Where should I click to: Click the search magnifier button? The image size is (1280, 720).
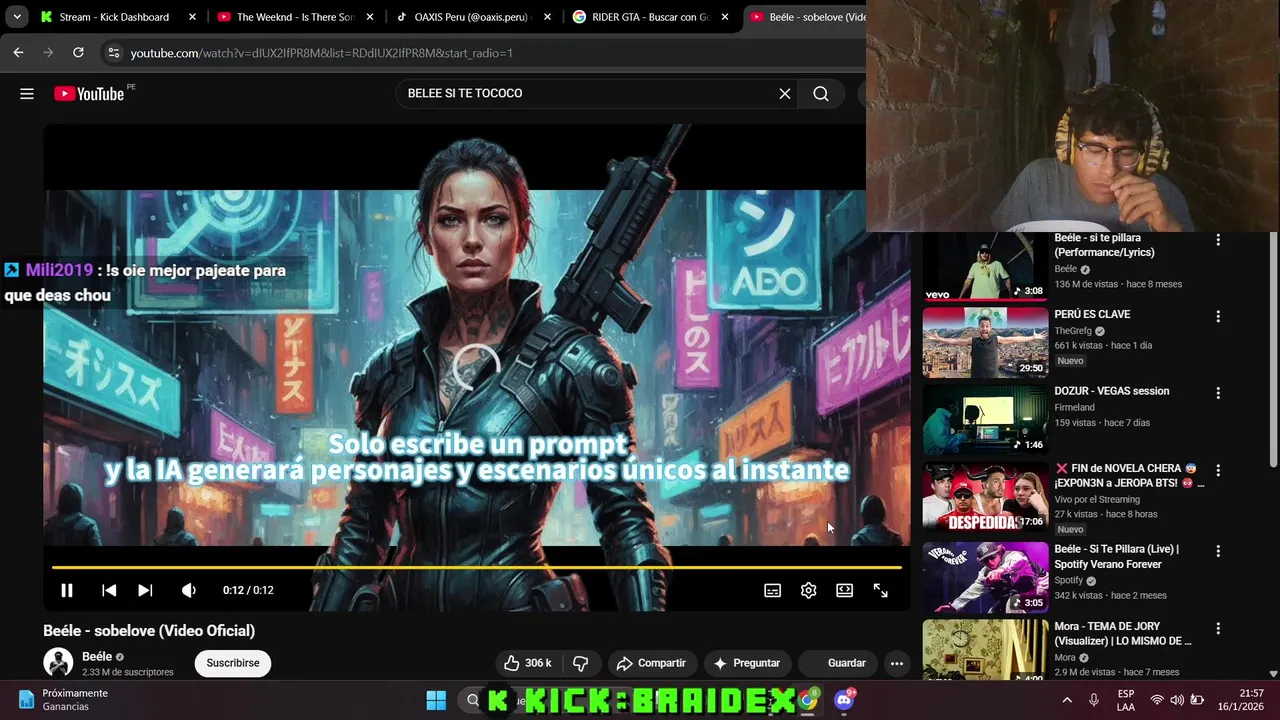pos(821,94)
